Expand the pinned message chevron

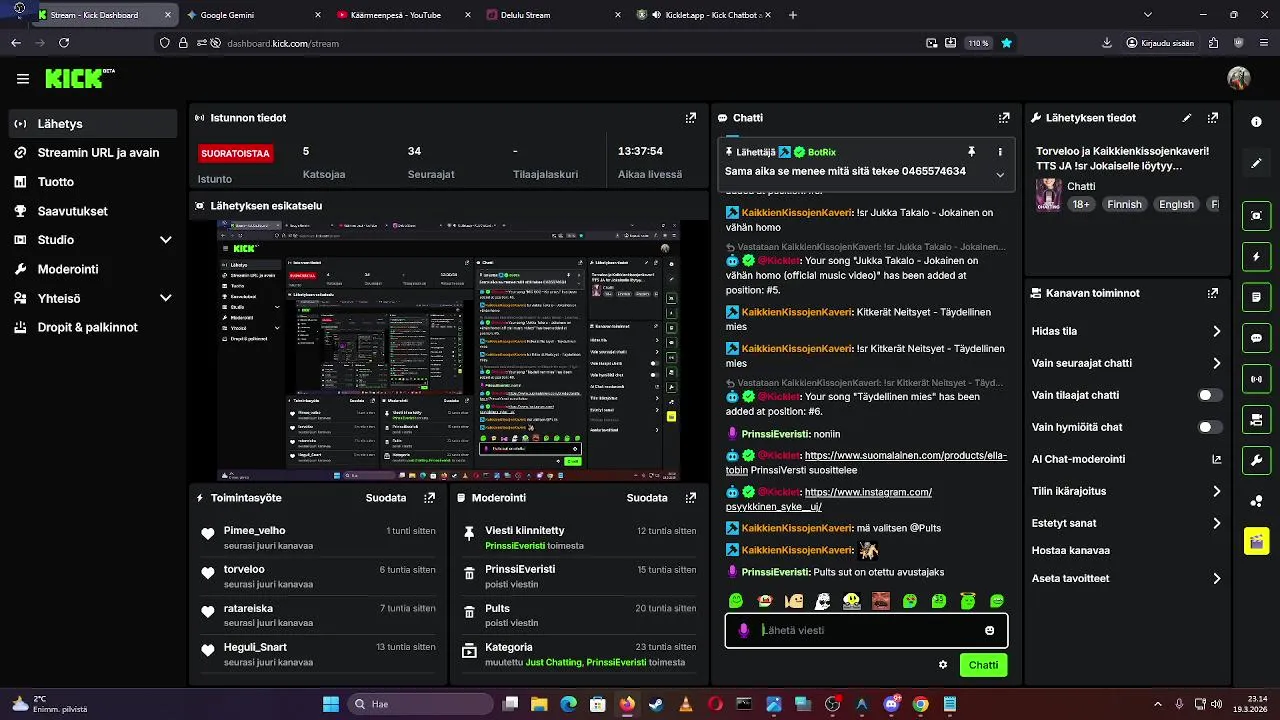click(999, 175)
